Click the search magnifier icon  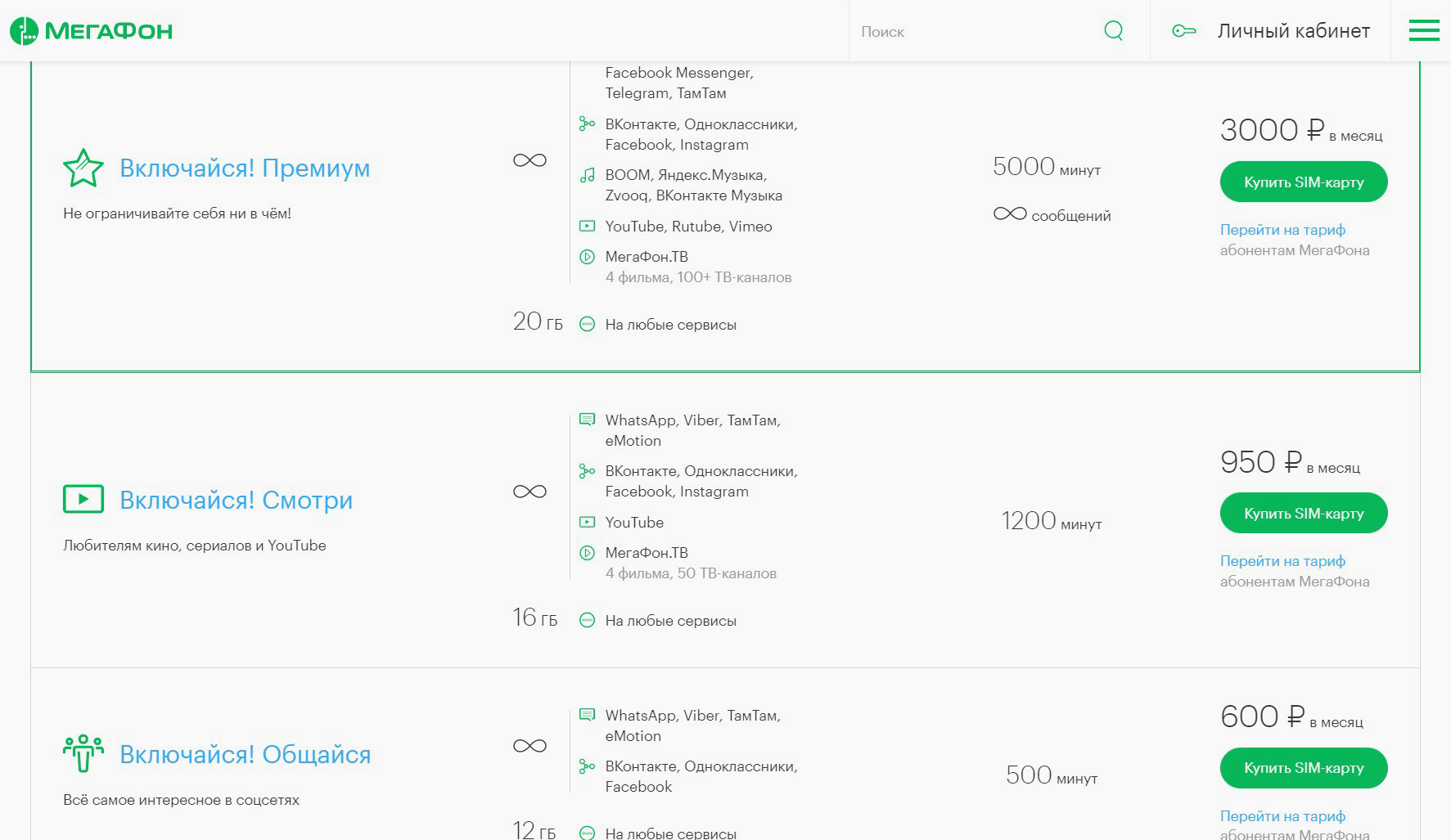pyautogui.click(x=1113, y=31)
